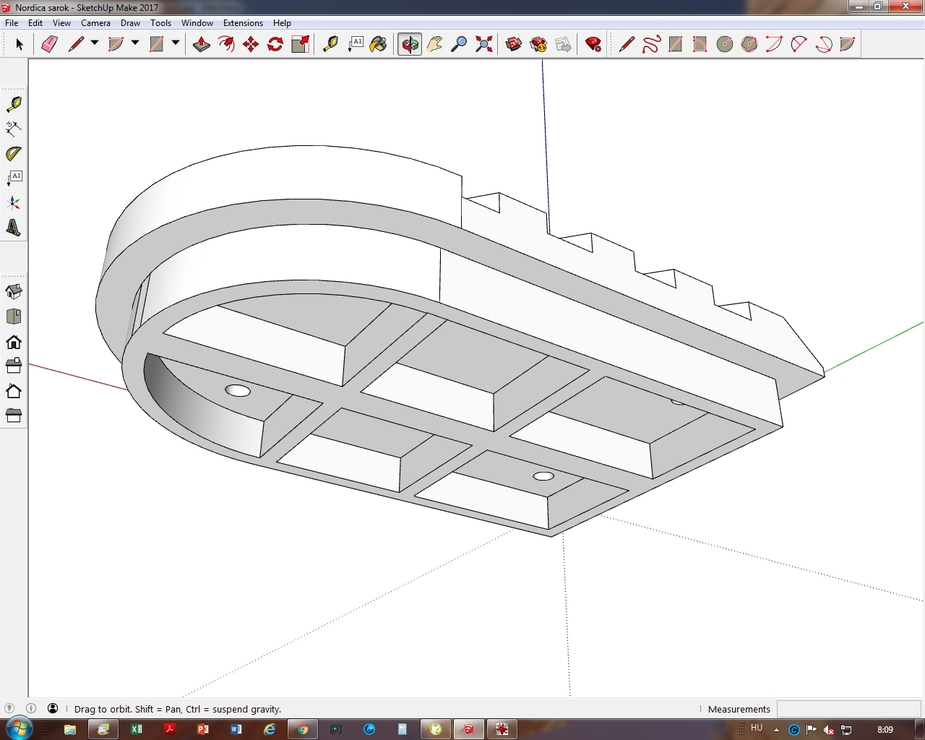Choose the Circle drawing tool
This screenshot has width=925, height=740.
(725, 44)
